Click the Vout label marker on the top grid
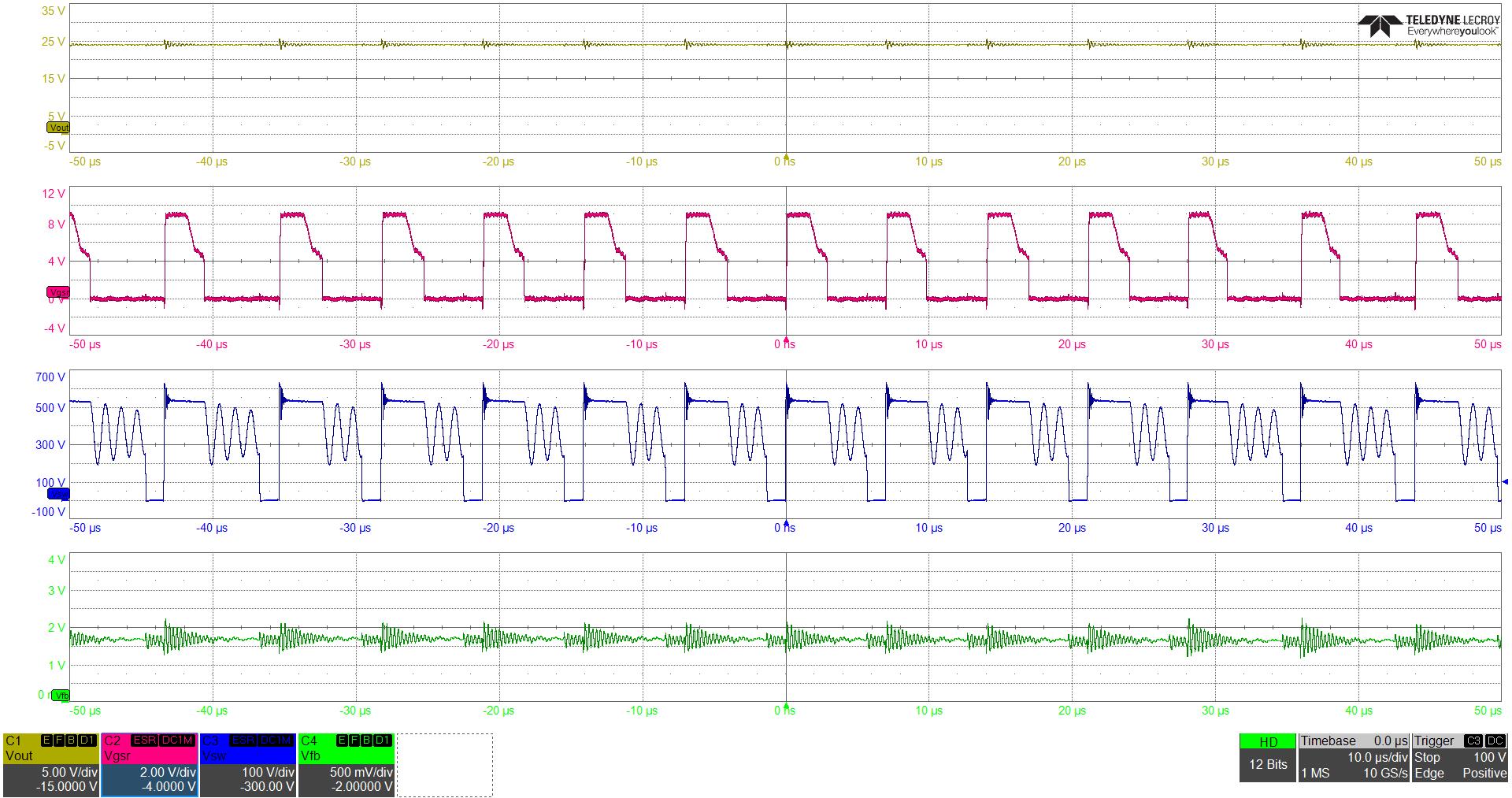1512x798 pixels. tap(57, 126)
